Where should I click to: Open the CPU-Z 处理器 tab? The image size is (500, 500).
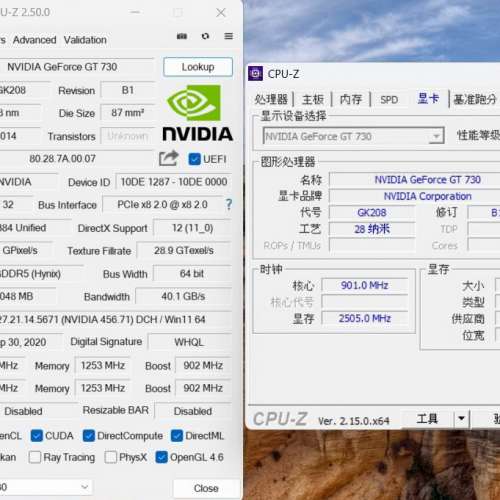tap(271, 99)
